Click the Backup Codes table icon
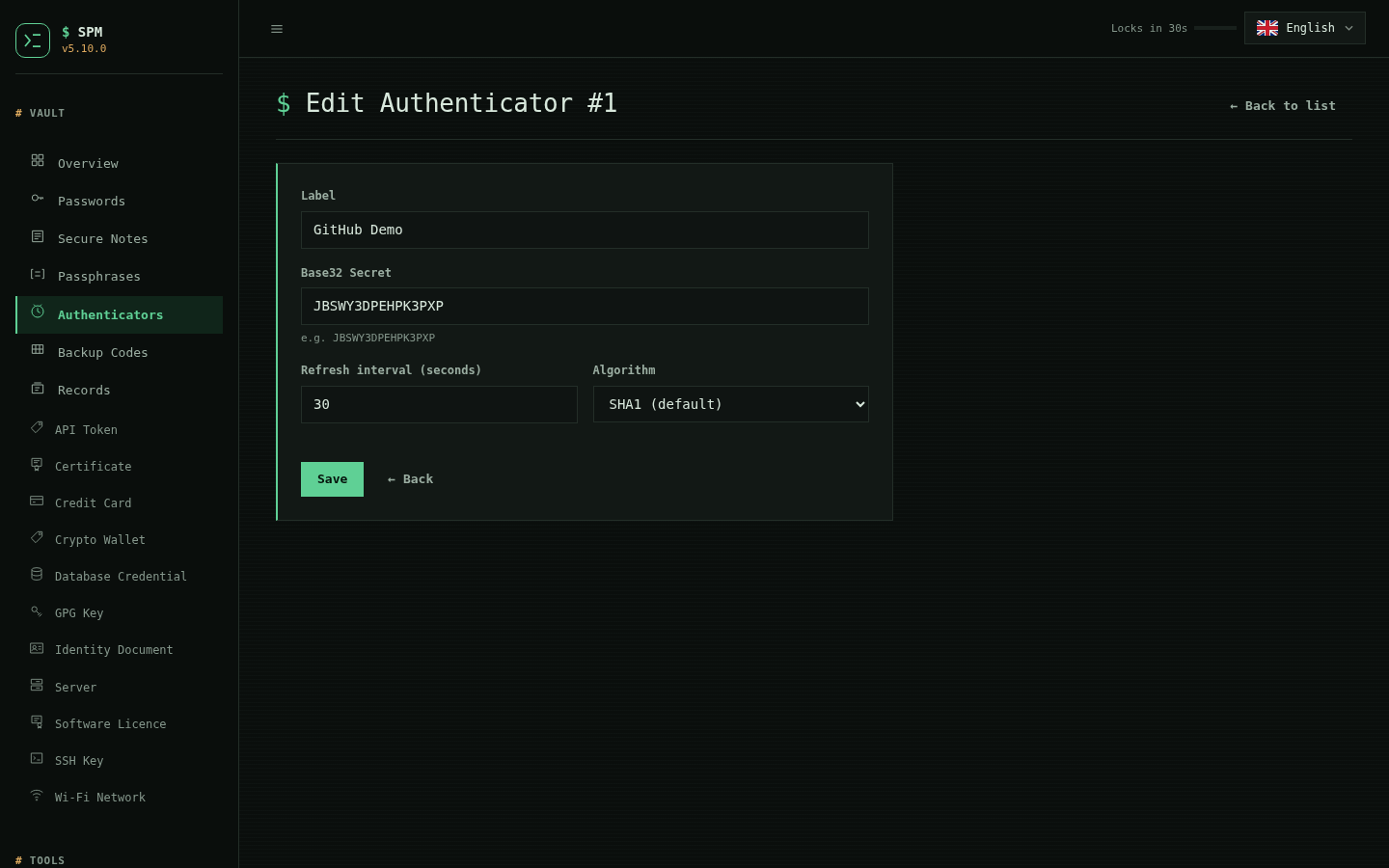Screen dimensions: 1389x868 [38, 349]
